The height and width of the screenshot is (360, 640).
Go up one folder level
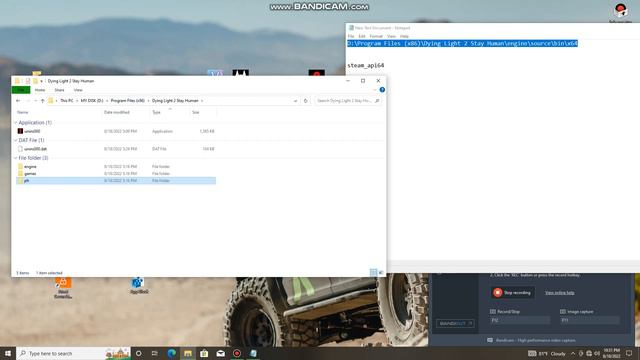(x=42, y=101)
